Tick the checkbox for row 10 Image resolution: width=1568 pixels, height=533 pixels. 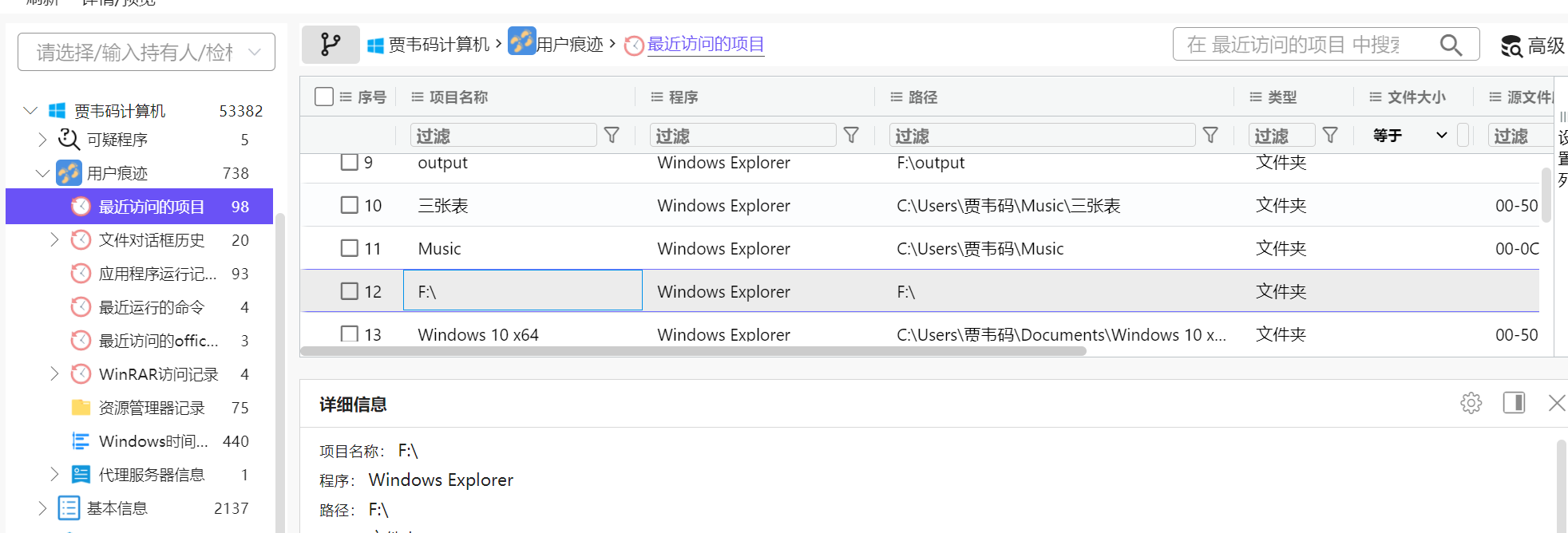pos(349,205)
